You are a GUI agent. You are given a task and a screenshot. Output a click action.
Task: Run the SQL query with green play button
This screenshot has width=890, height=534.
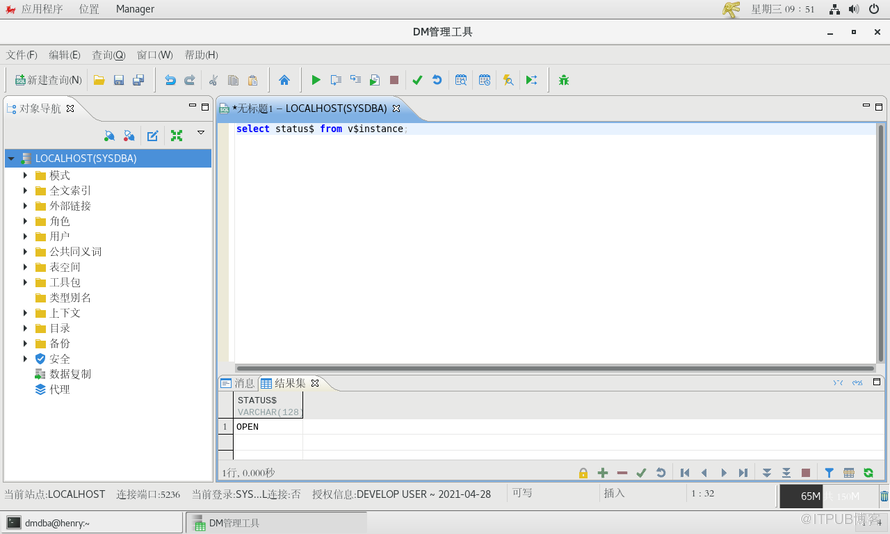316,80
